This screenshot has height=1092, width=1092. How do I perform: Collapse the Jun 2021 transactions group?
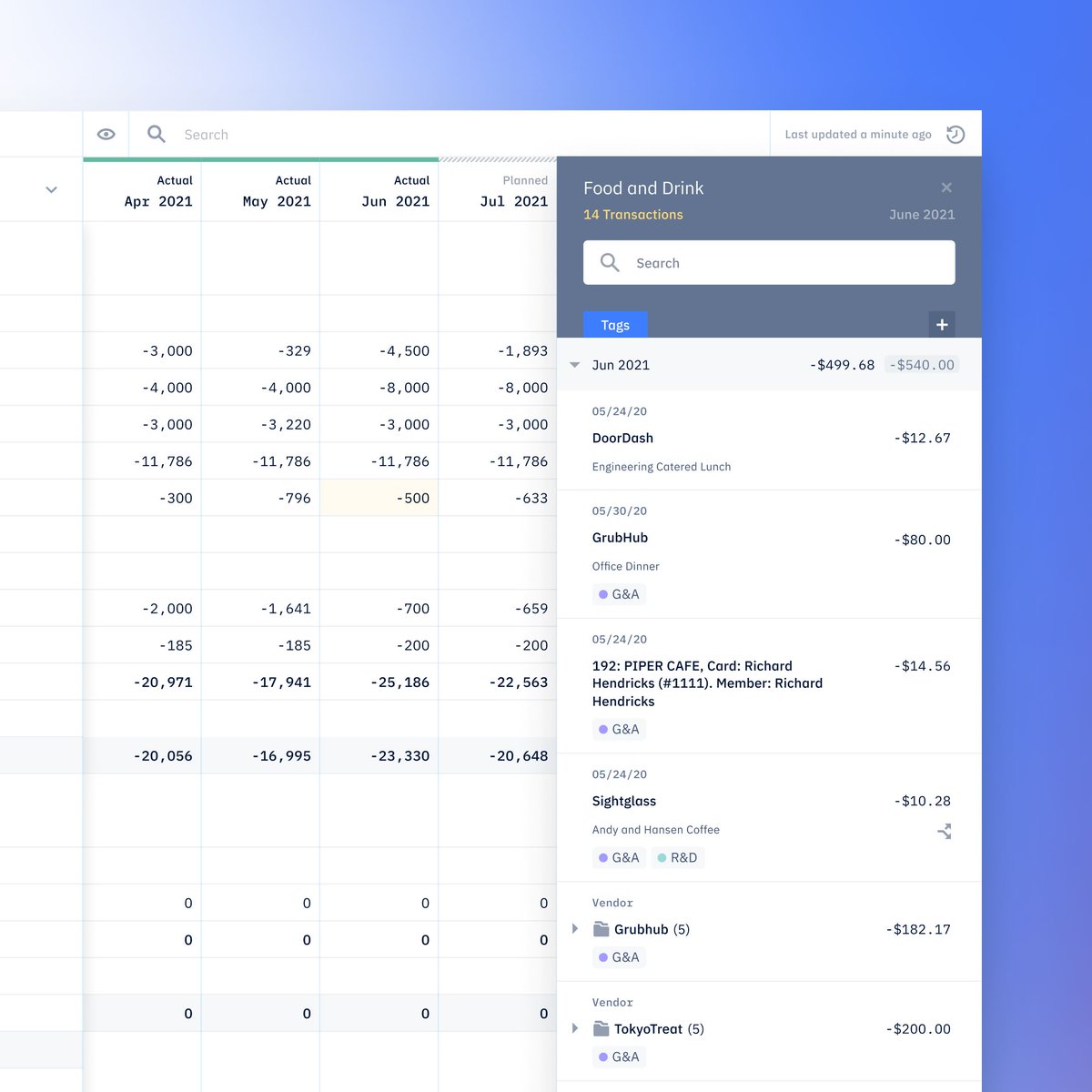[575, 365]
